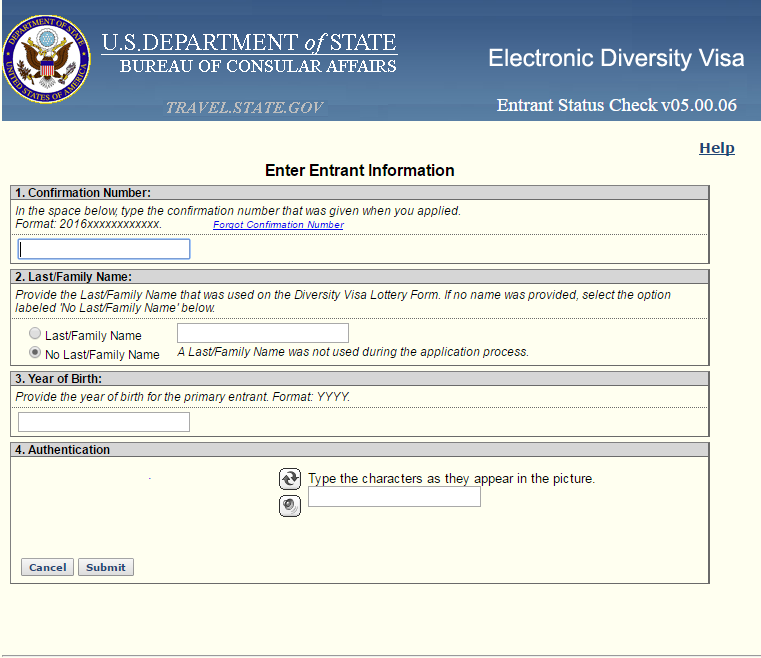Focus the Confirmation Number input field
Image resolution: width=761 pixels, height=658 pixels.
pyautogui.click(x=104, y=249)
